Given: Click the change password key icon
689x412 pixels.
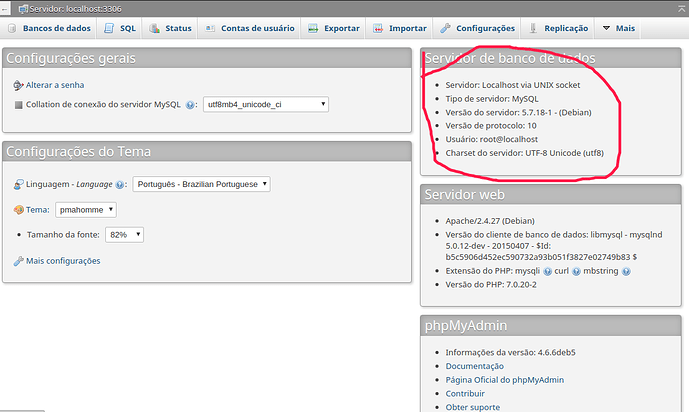Looking at the screenshot, I should [18, 85].
